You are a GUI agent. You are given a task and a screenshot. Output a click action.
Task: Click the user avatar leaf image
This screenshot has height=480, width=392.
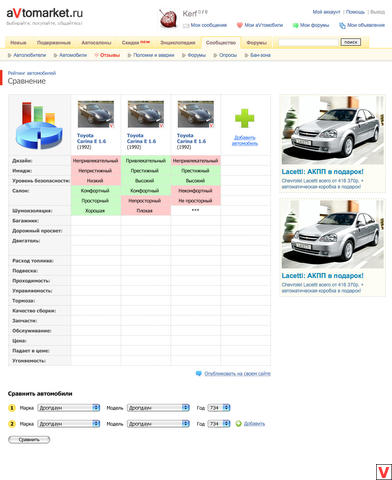point(168,19)
